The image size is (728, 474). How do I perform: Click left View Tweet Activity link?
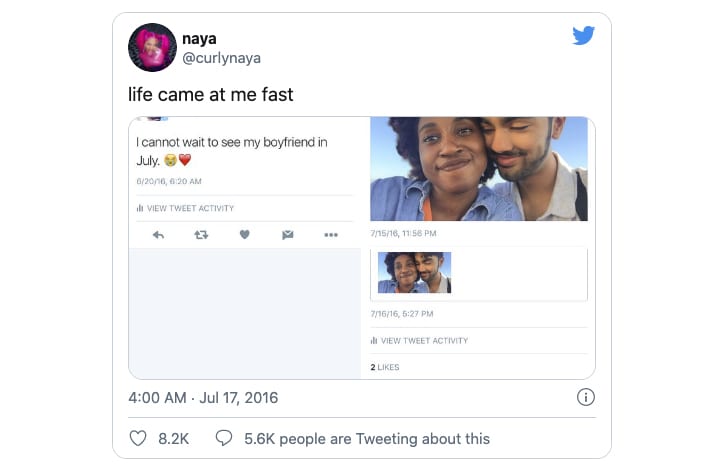click(x=185, y=208)
